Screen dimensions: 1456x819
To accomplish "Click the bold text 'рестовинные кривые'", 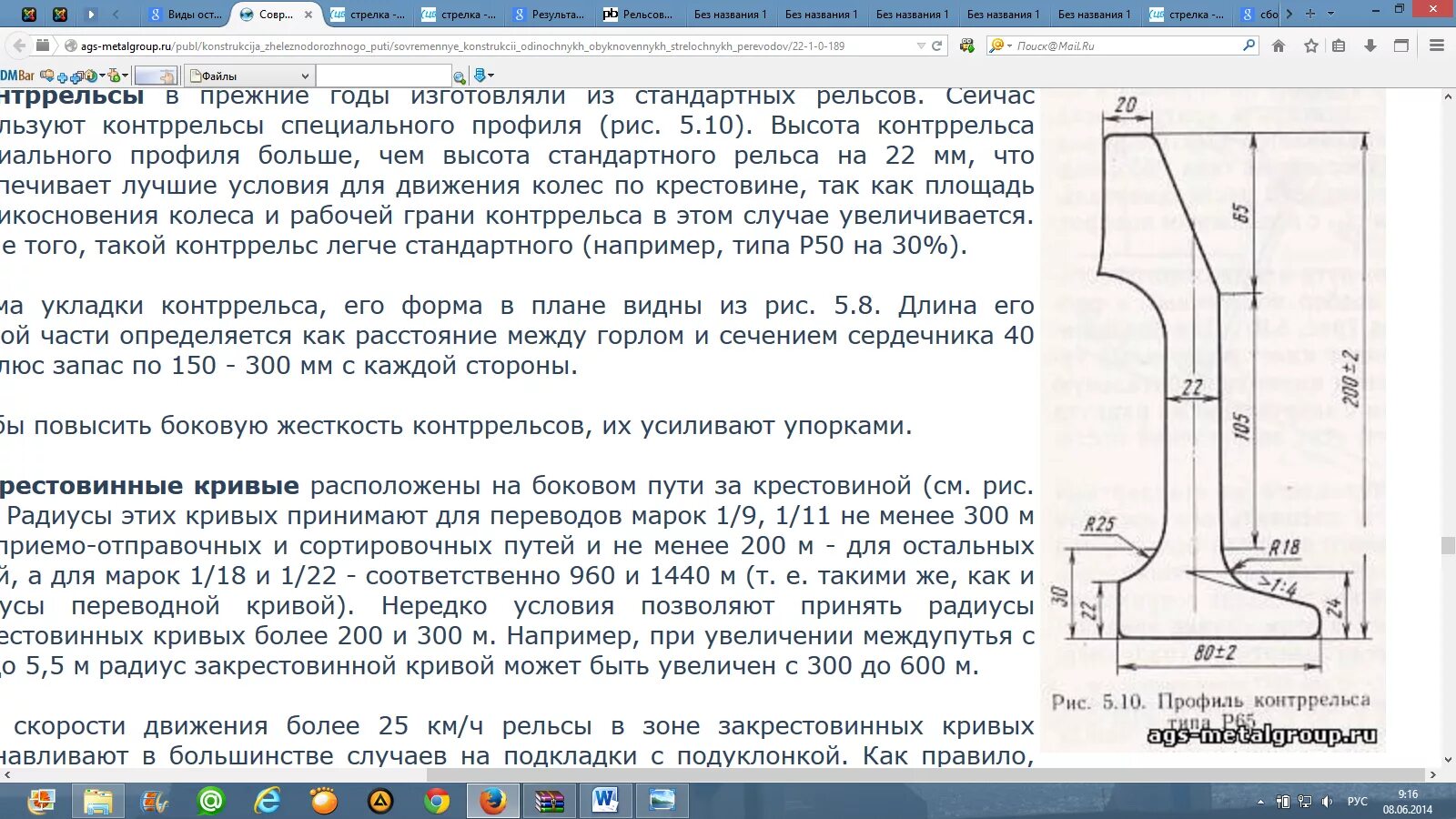I will pos(149,486).
